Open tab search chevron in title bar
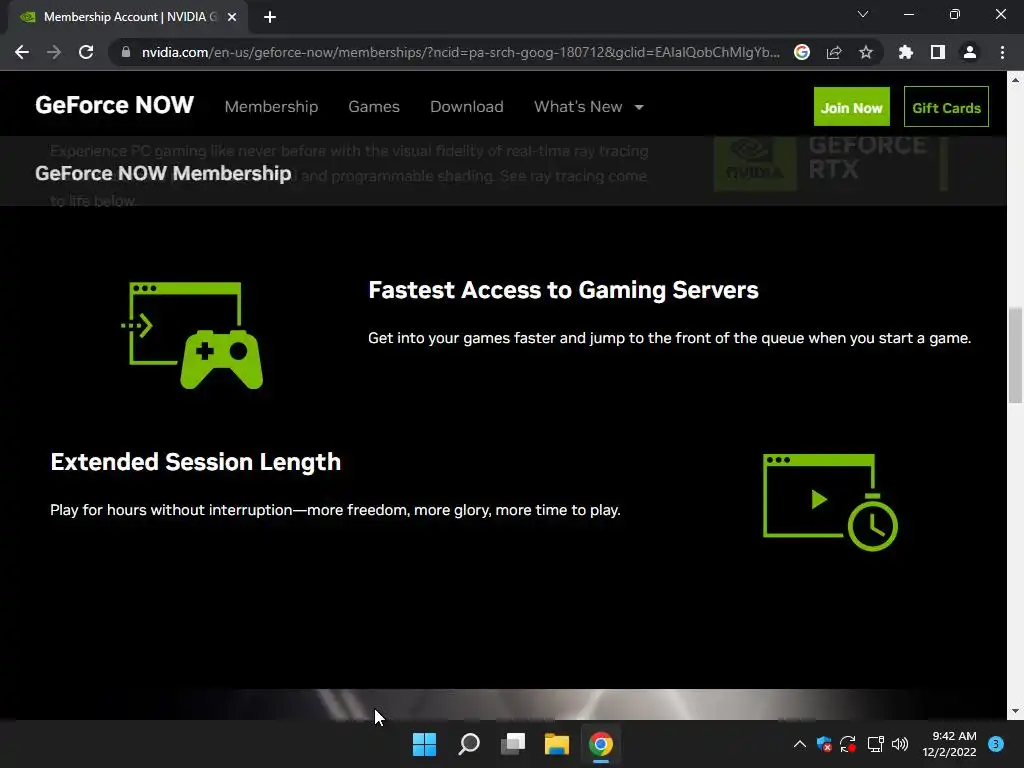The width and height of the screenshot is (1024, 768). point(863,14)
